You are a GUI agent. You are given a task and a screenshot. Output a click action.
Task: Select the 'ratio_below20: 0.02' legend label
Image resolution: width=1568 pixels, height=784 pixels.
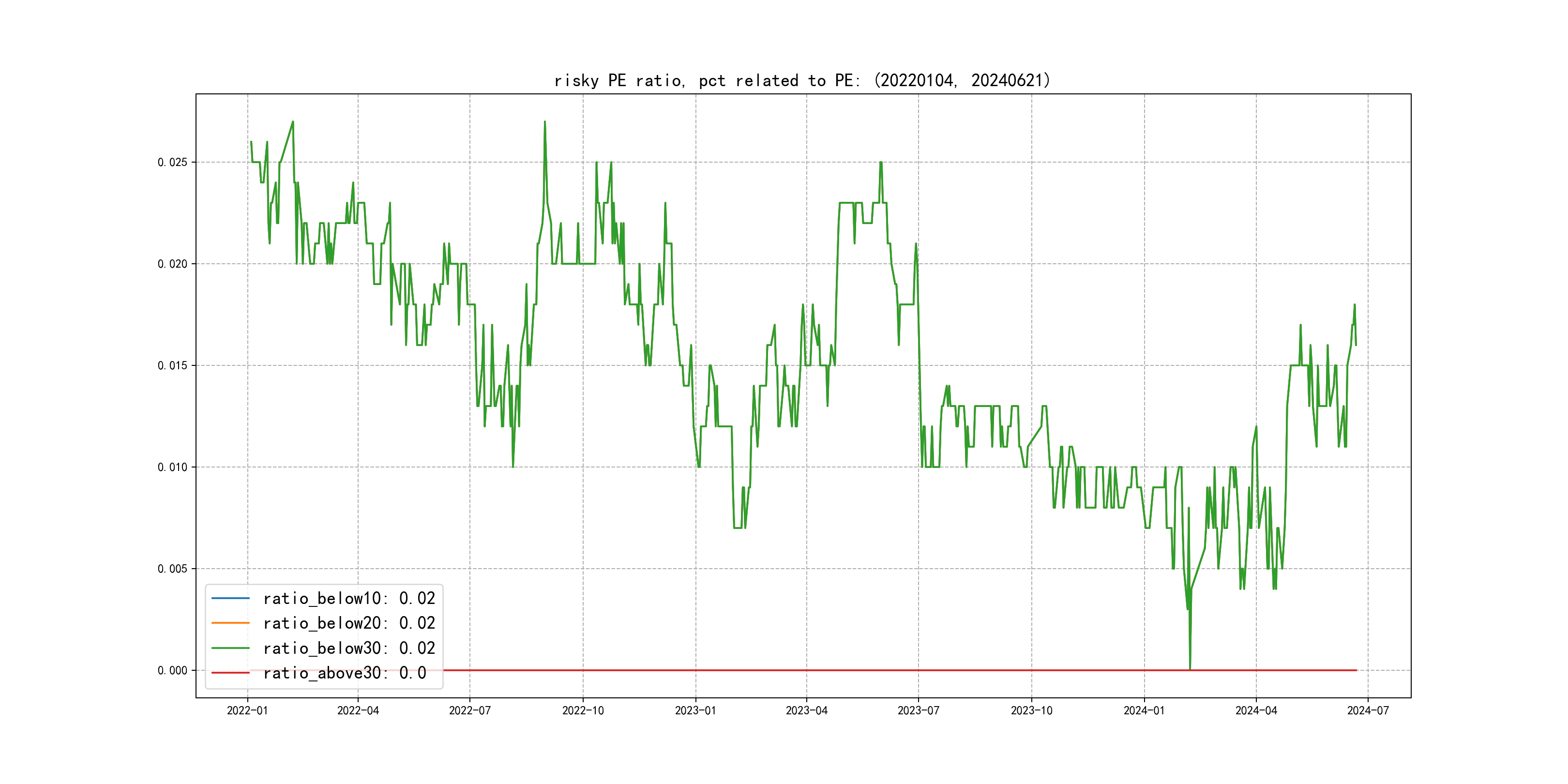pos(349,623)
